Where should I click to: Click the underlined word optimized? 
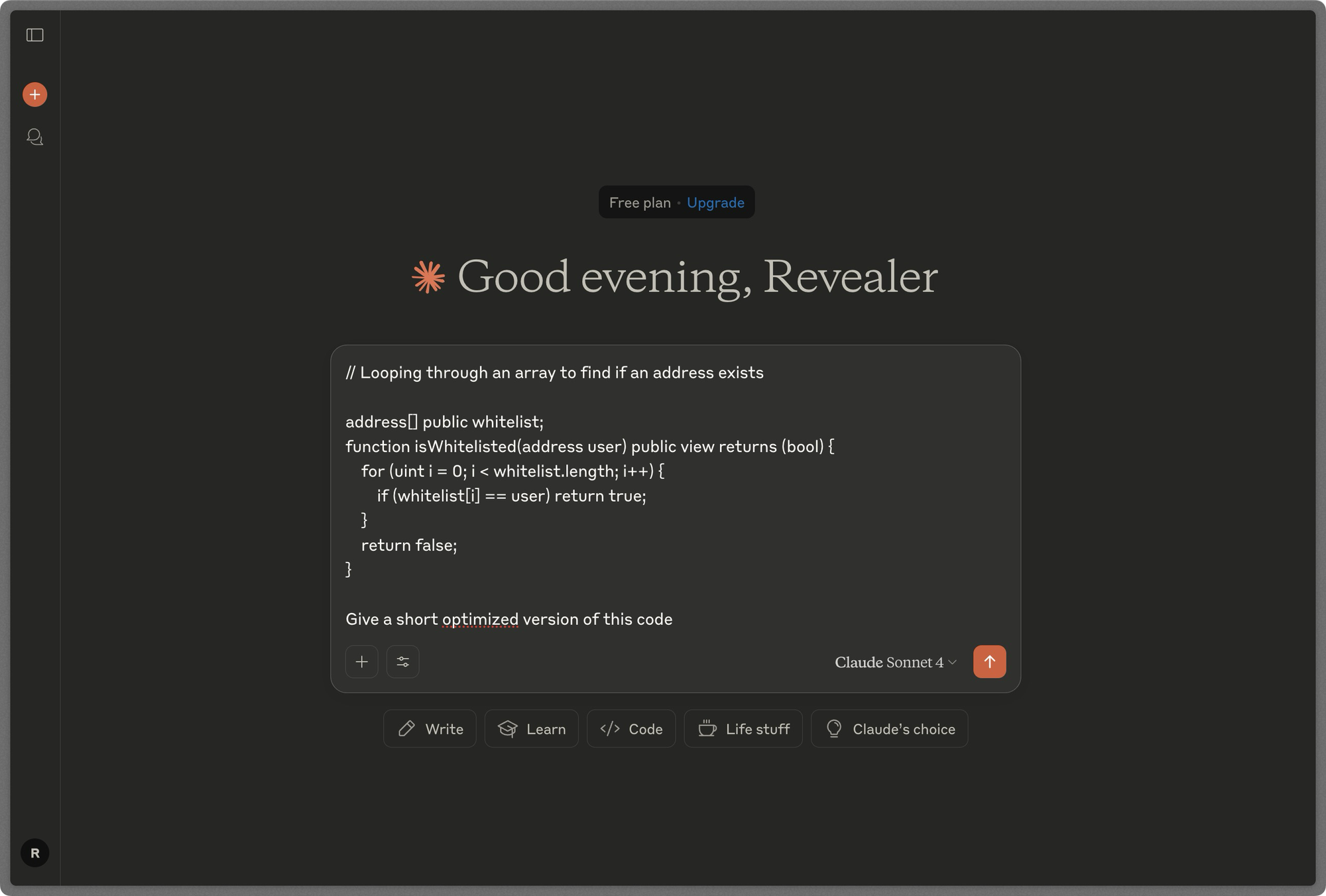tap(480, 619)
